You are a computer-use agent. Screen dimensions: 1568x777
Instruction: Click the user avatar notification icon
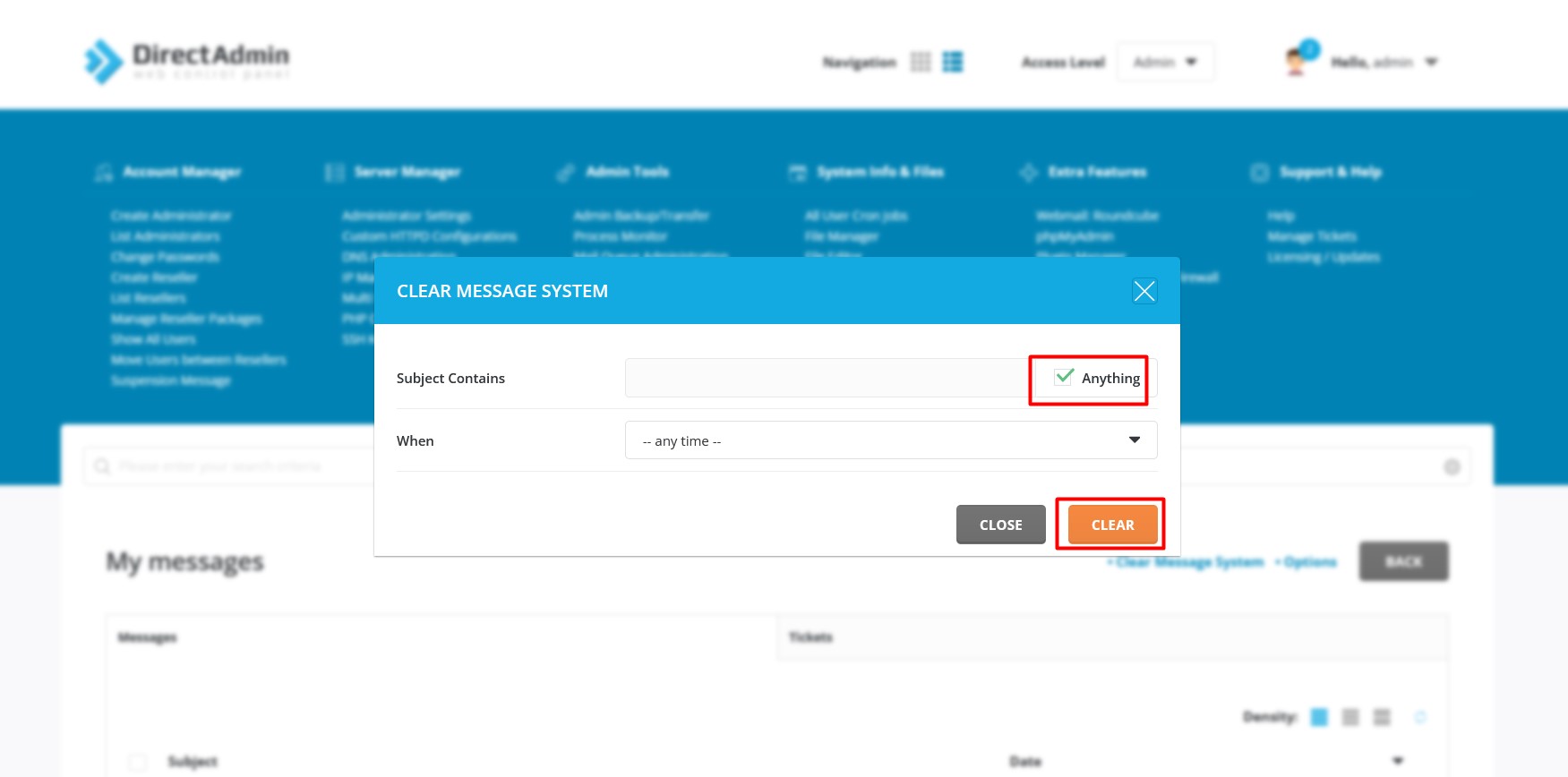coord(1297,62)
